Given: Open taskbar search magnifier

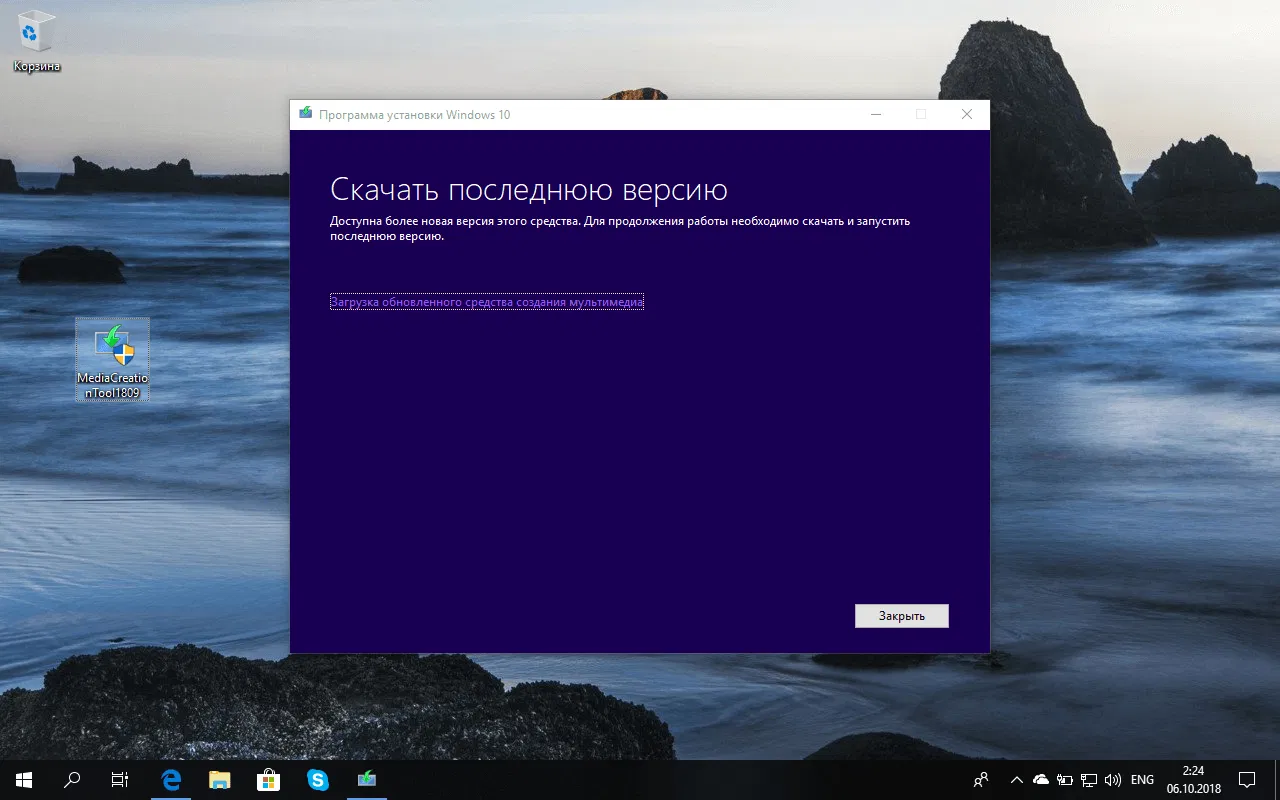Looking at the screenshot, I should 72,779.
